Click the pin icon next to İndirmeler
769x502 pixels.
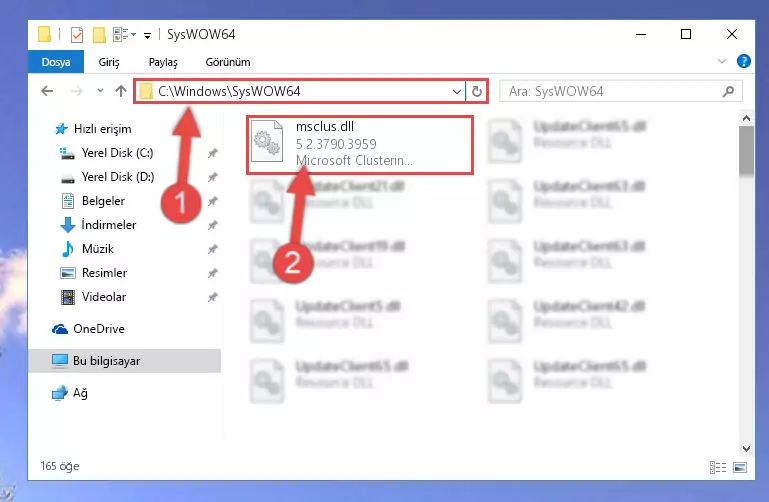(212, 225)
